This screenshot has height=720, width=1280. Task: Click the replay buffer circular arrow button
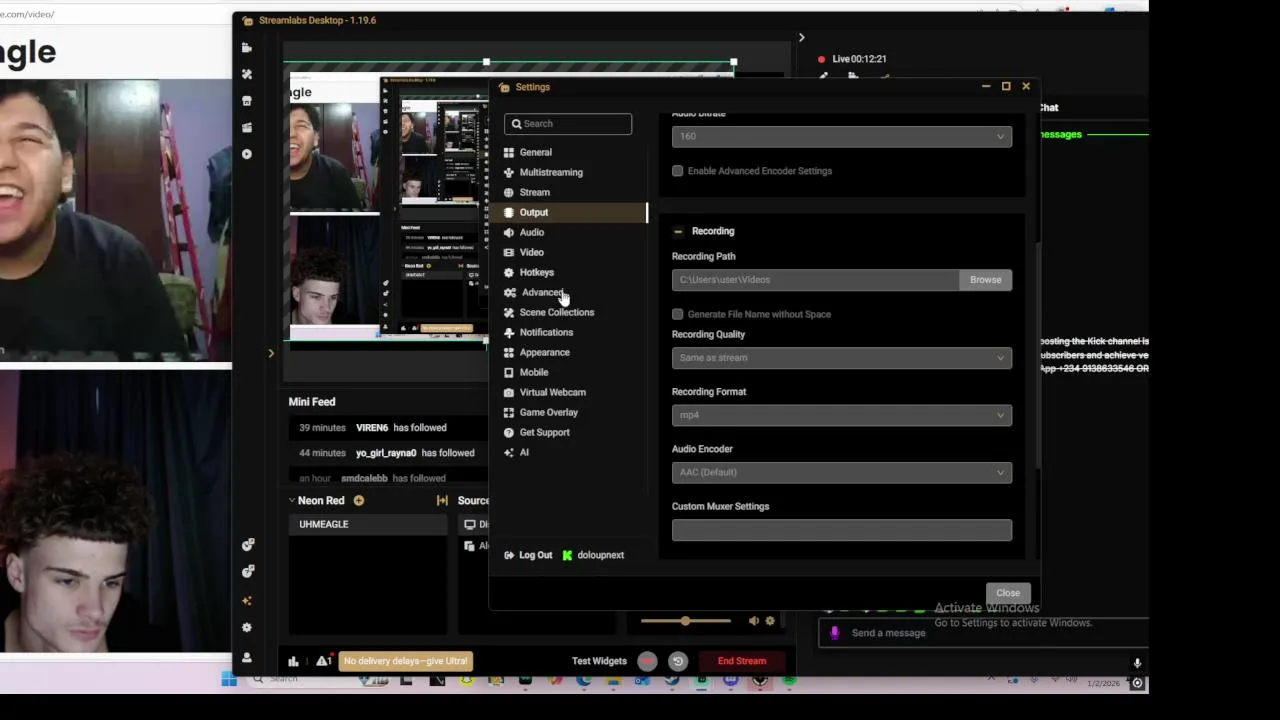pos(678,661)
